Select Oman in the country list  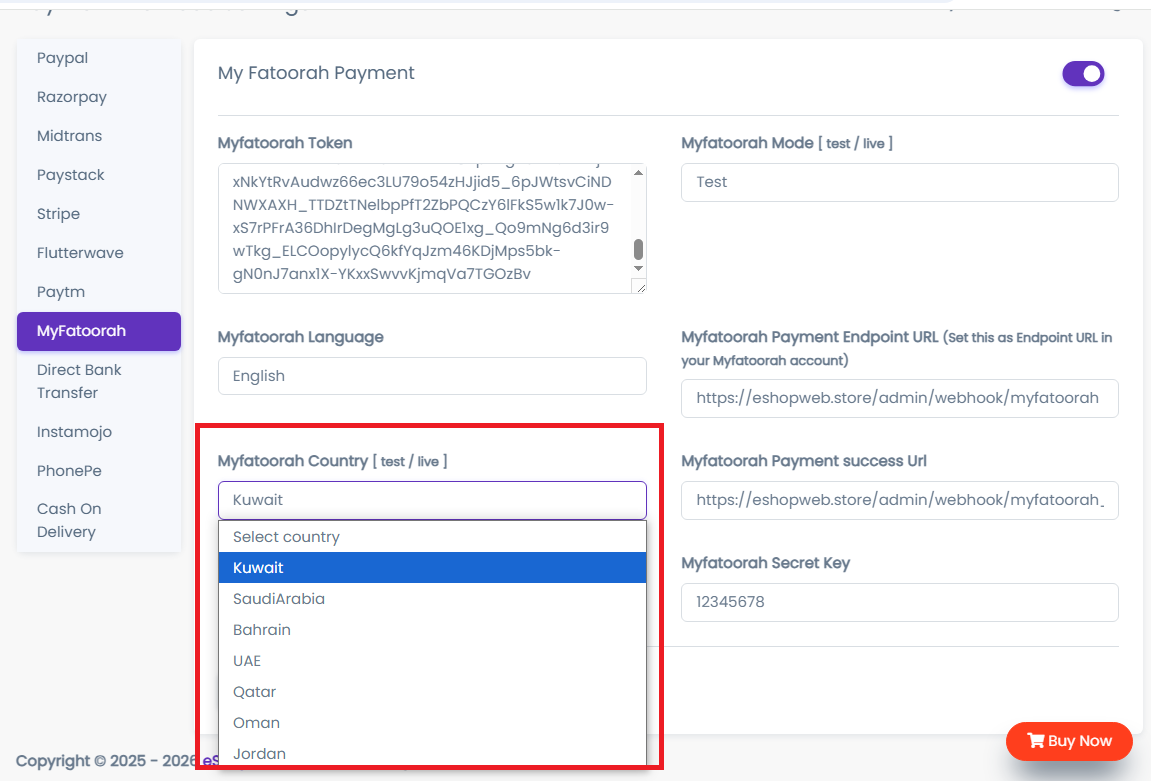point(432,722)
